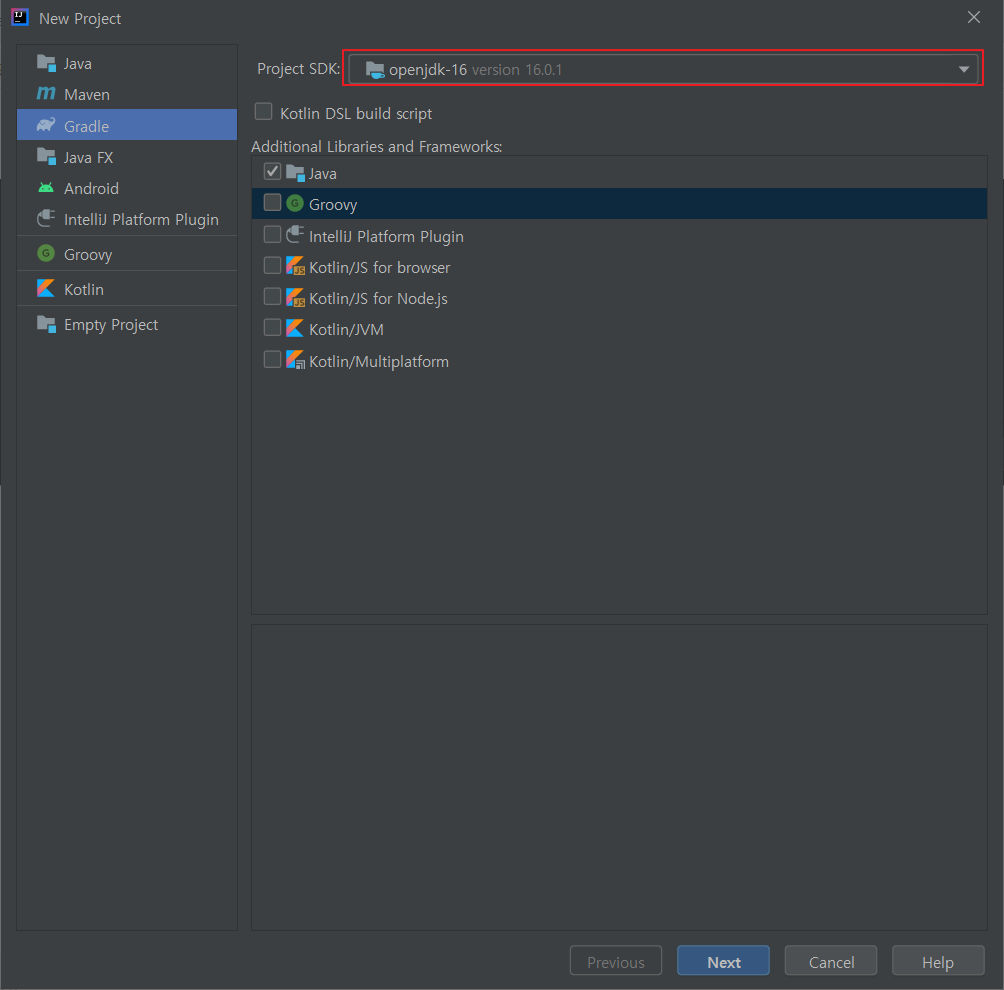Click the IntelliJ Platform Plugin sidebar icon
The image size is (1004, 990).
[x=46, y=219]
